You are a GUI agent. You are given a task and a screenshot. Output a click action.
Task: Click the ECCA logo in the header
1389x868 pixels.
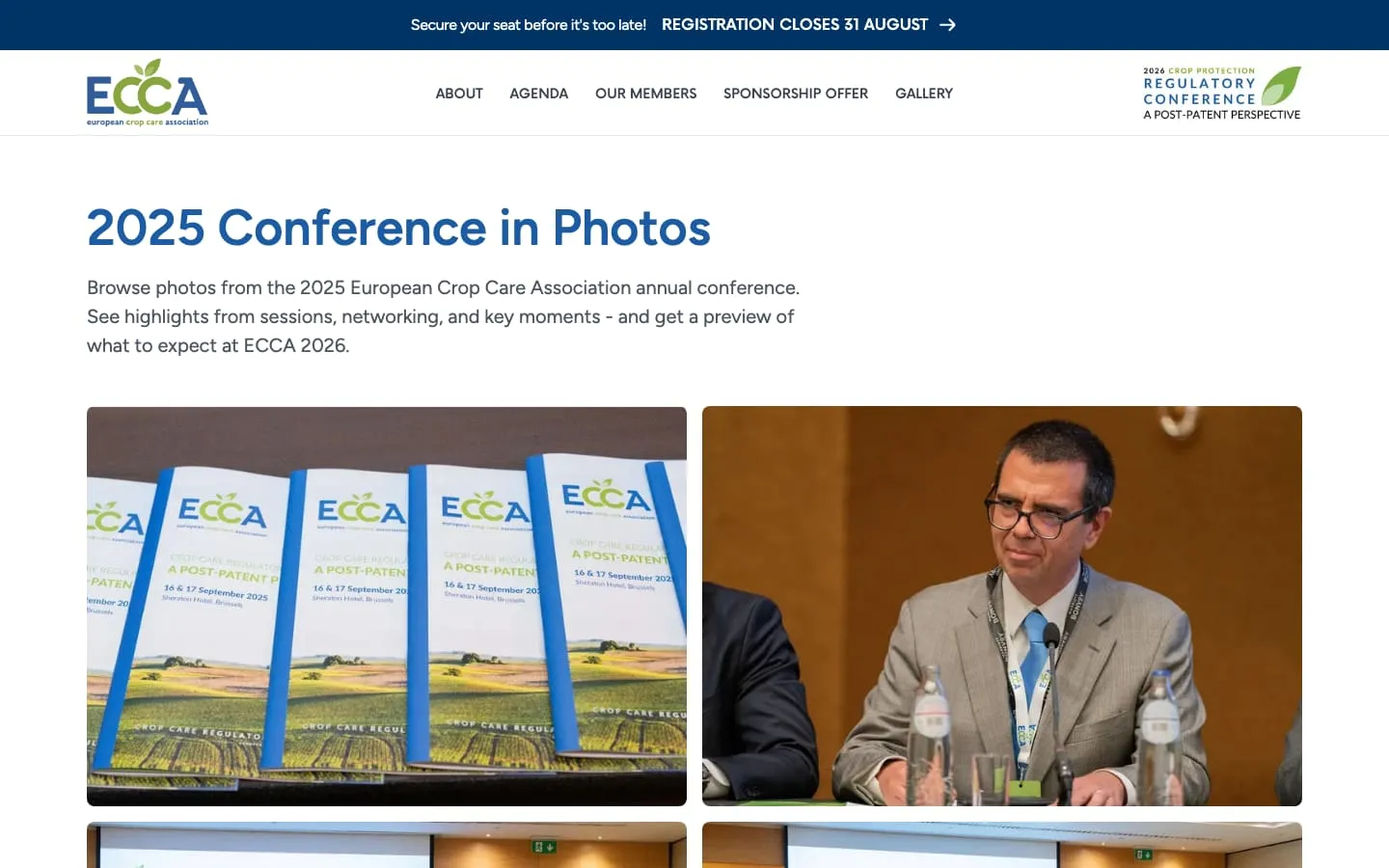pyautogui.click(x=148, y=93)
